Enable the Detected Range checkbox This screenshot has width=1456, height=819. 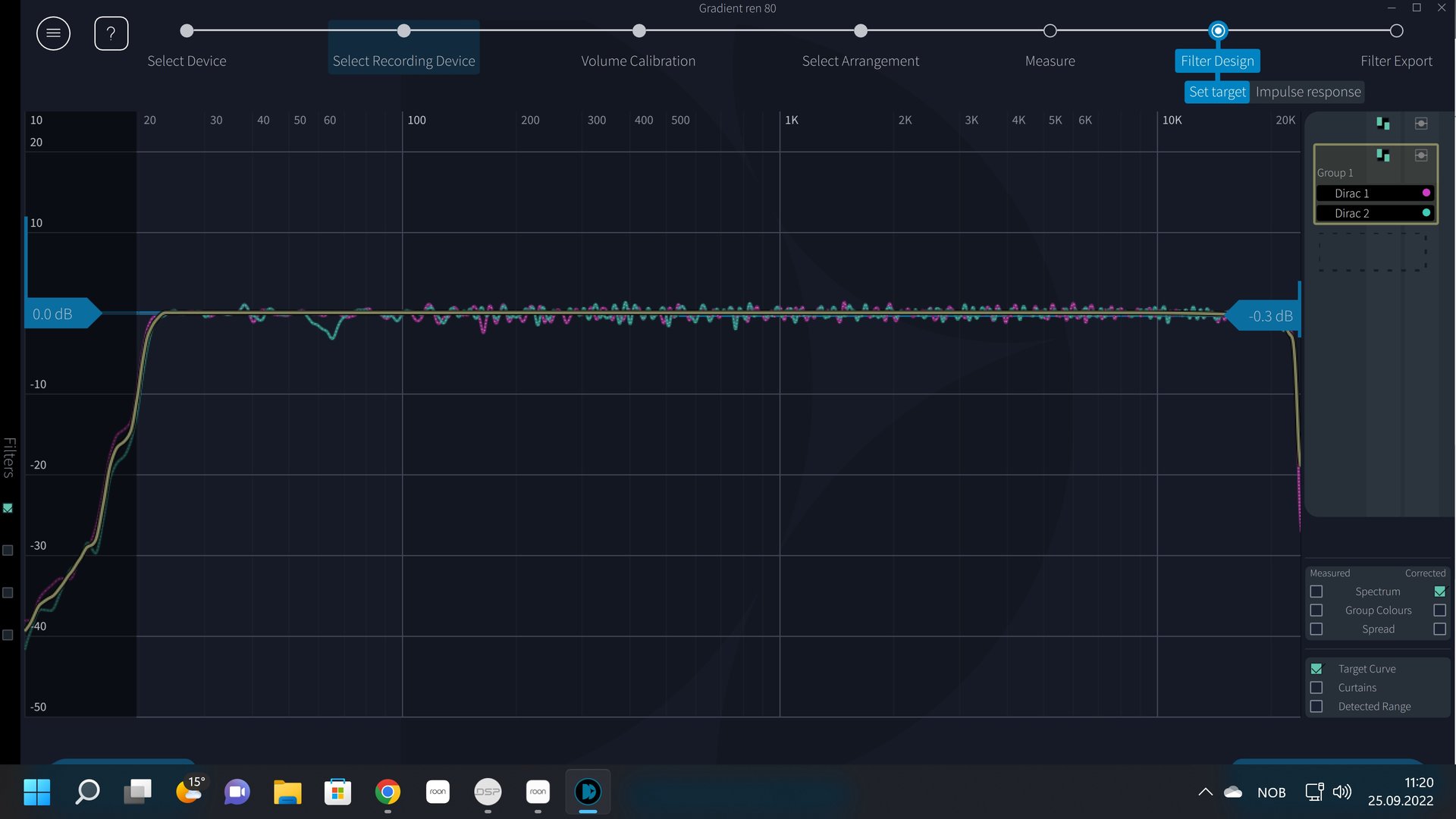(1316, 707)
